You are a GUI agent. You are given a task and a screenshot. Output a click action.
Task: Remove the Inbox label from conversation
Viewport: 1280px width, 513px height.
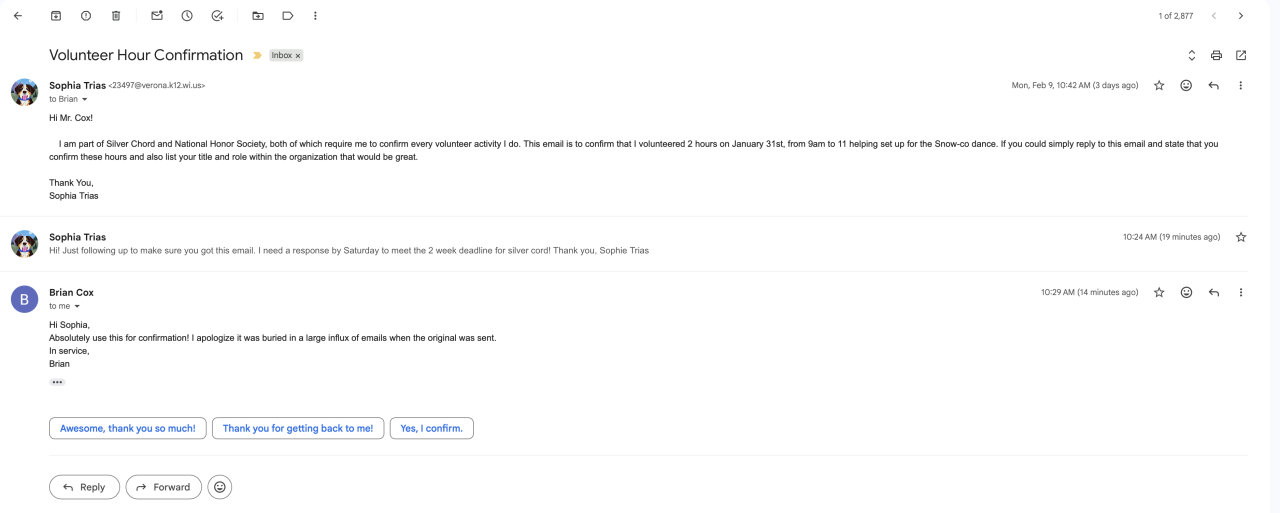pos(298,56)
